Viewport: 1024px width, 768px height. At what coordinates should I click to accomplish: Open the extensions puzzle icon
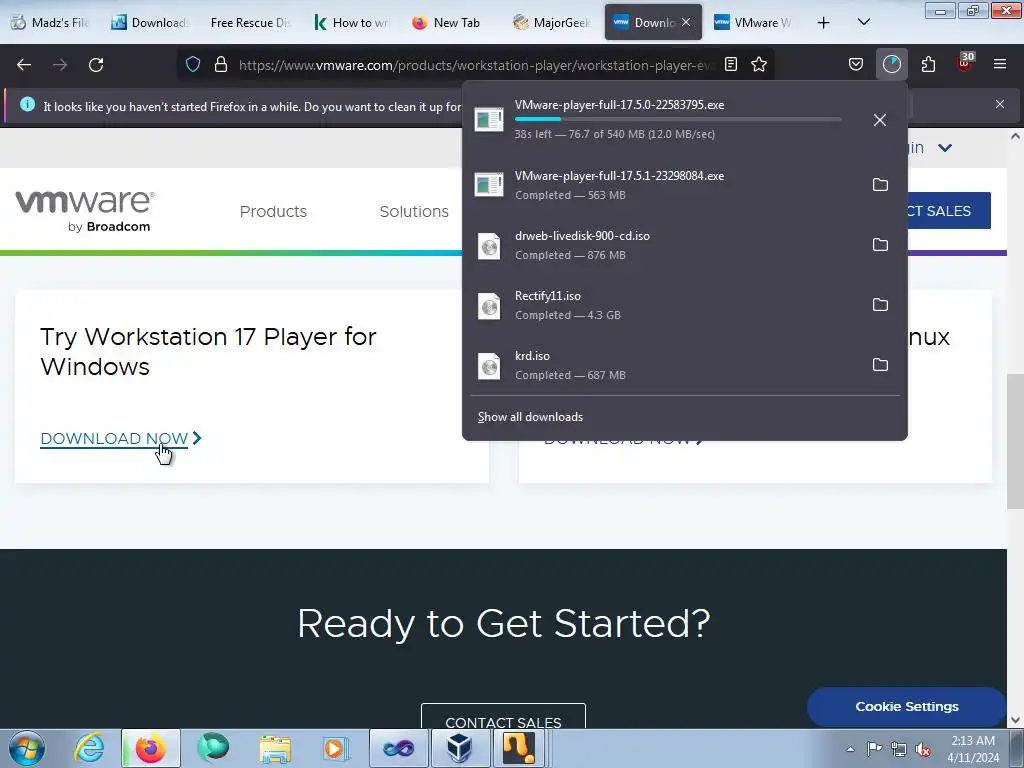coord(928,64)
